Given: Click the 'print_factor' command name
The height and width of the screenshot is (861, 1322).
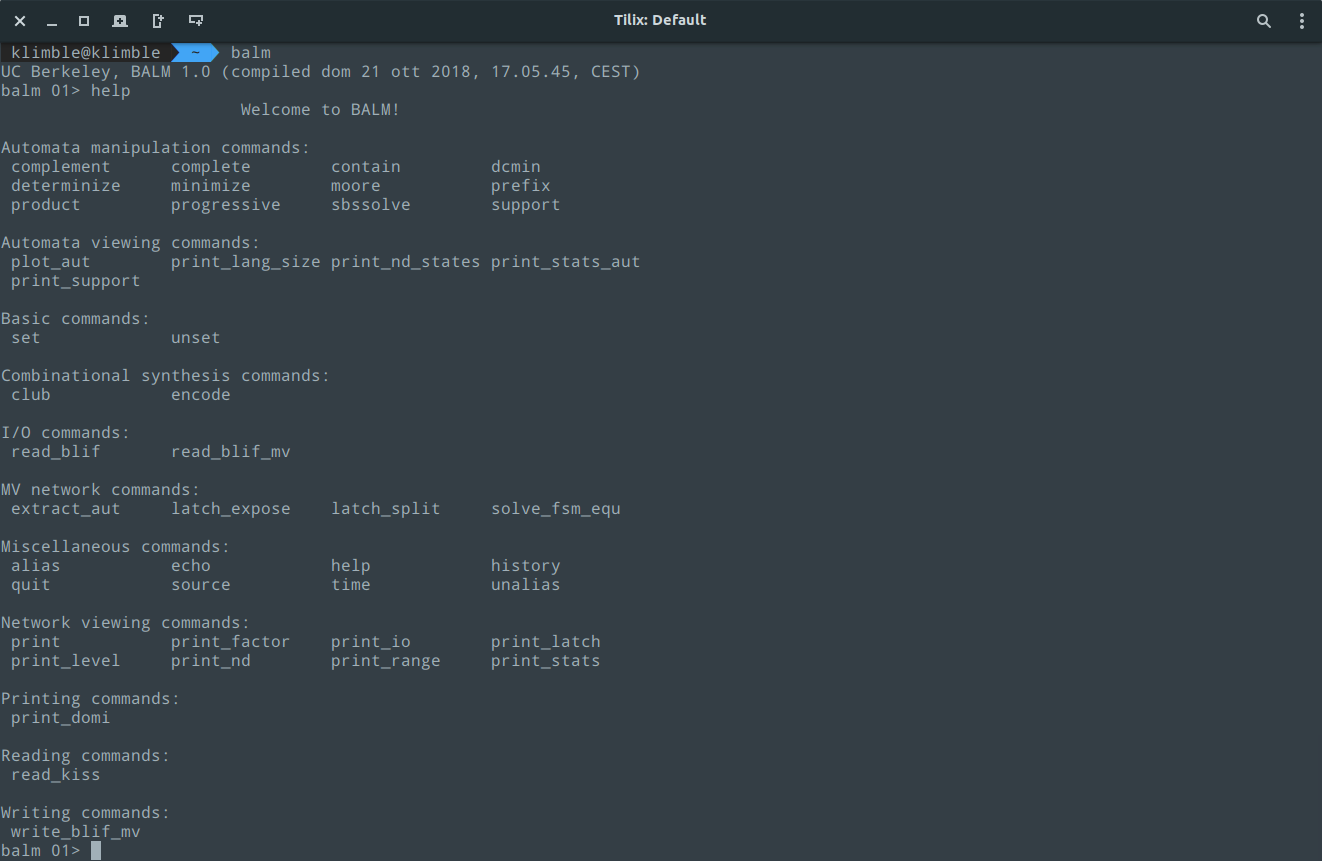Looking at the screenshot, I should point(231,642).
